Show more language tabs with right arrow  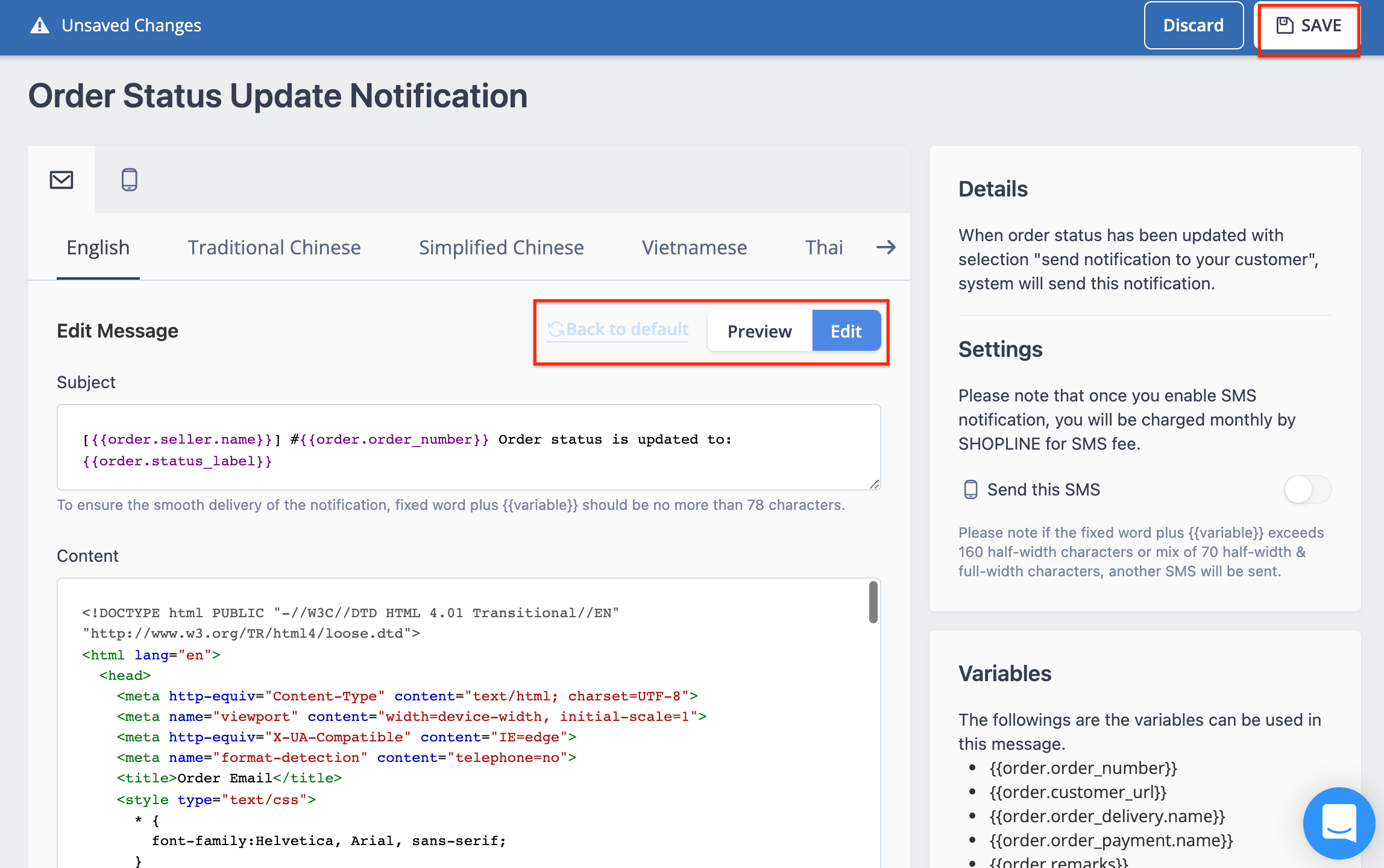(x=885, y=247)
